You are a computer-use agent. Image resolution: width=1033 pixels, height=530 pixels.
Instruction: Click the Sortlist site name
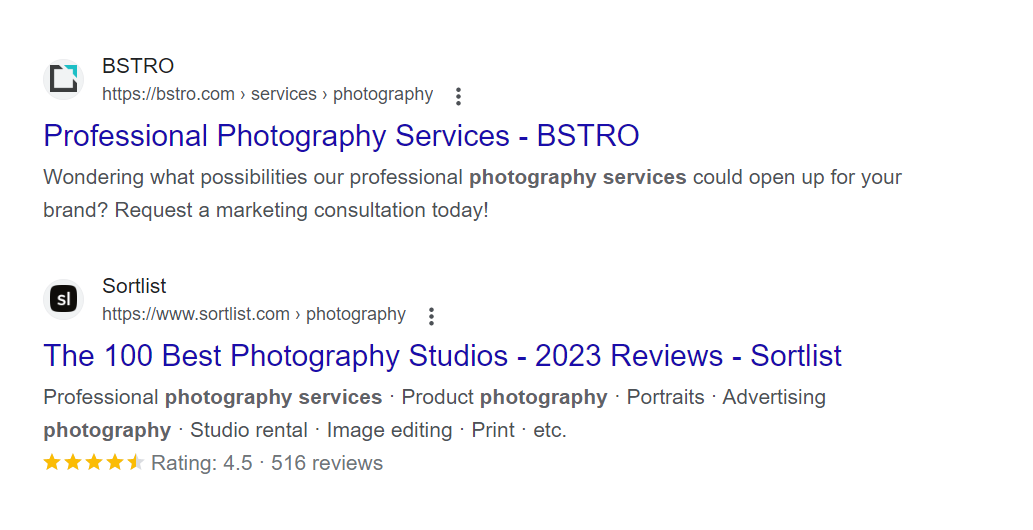coord(134,286)
